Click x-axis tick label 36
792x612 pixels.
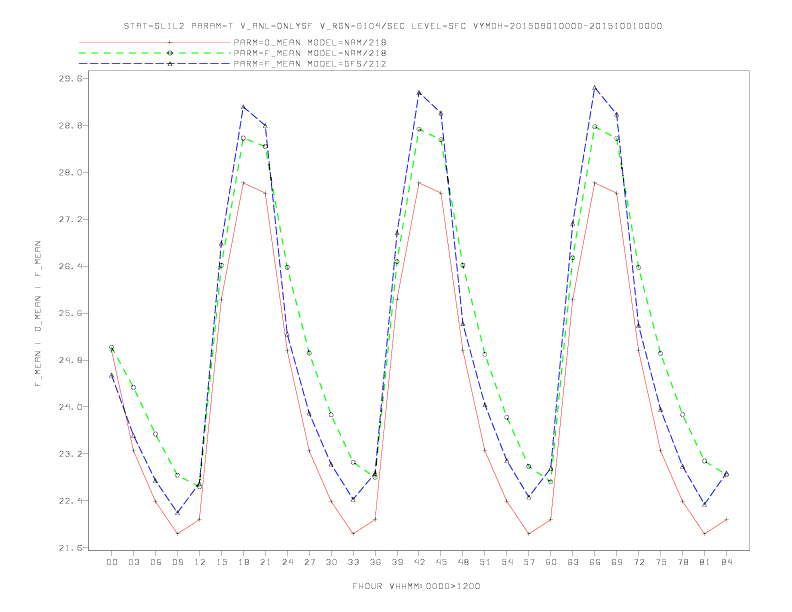[x=375, y=562]
